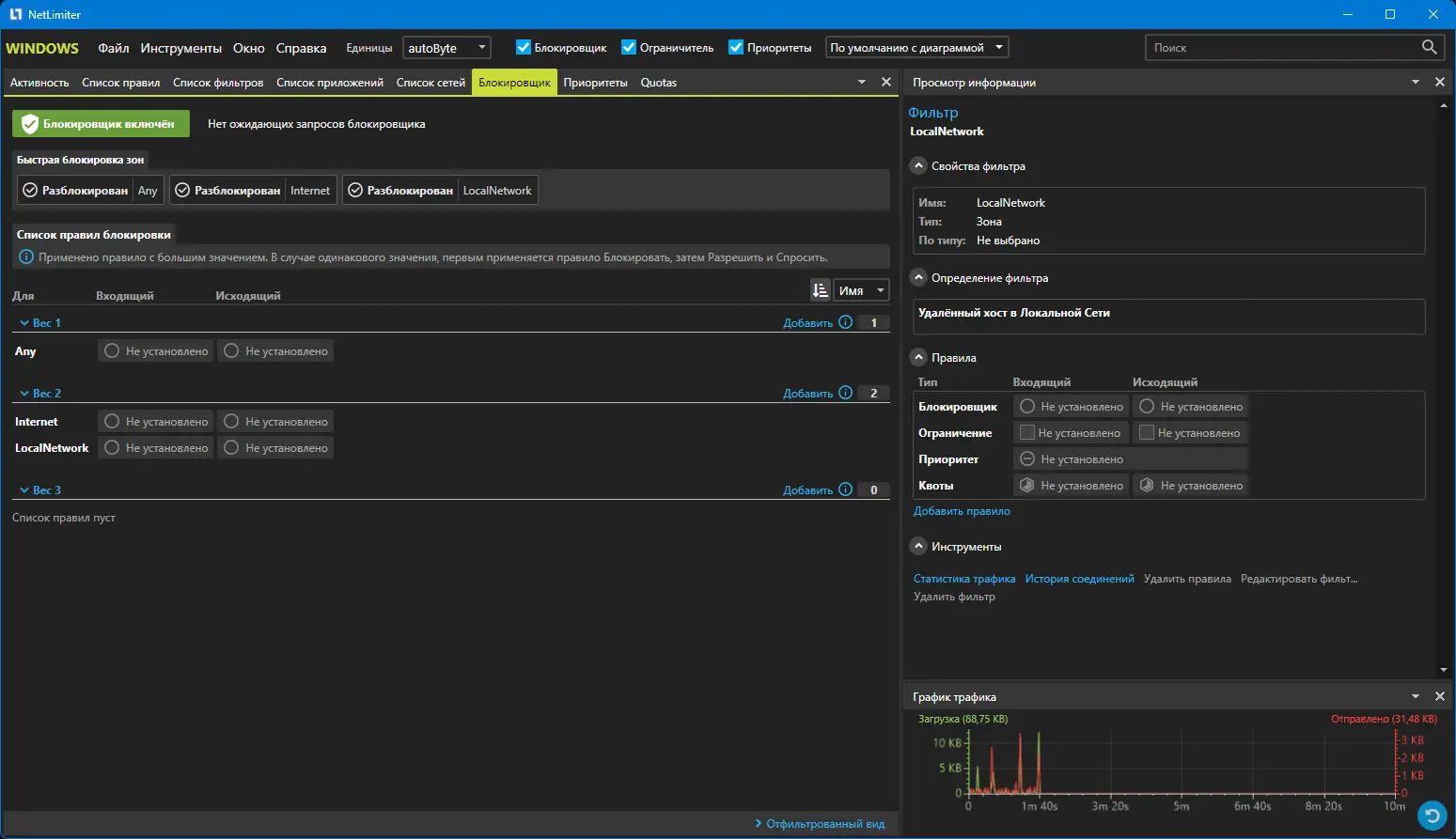Click the sort order icon beside Имя

821,290
